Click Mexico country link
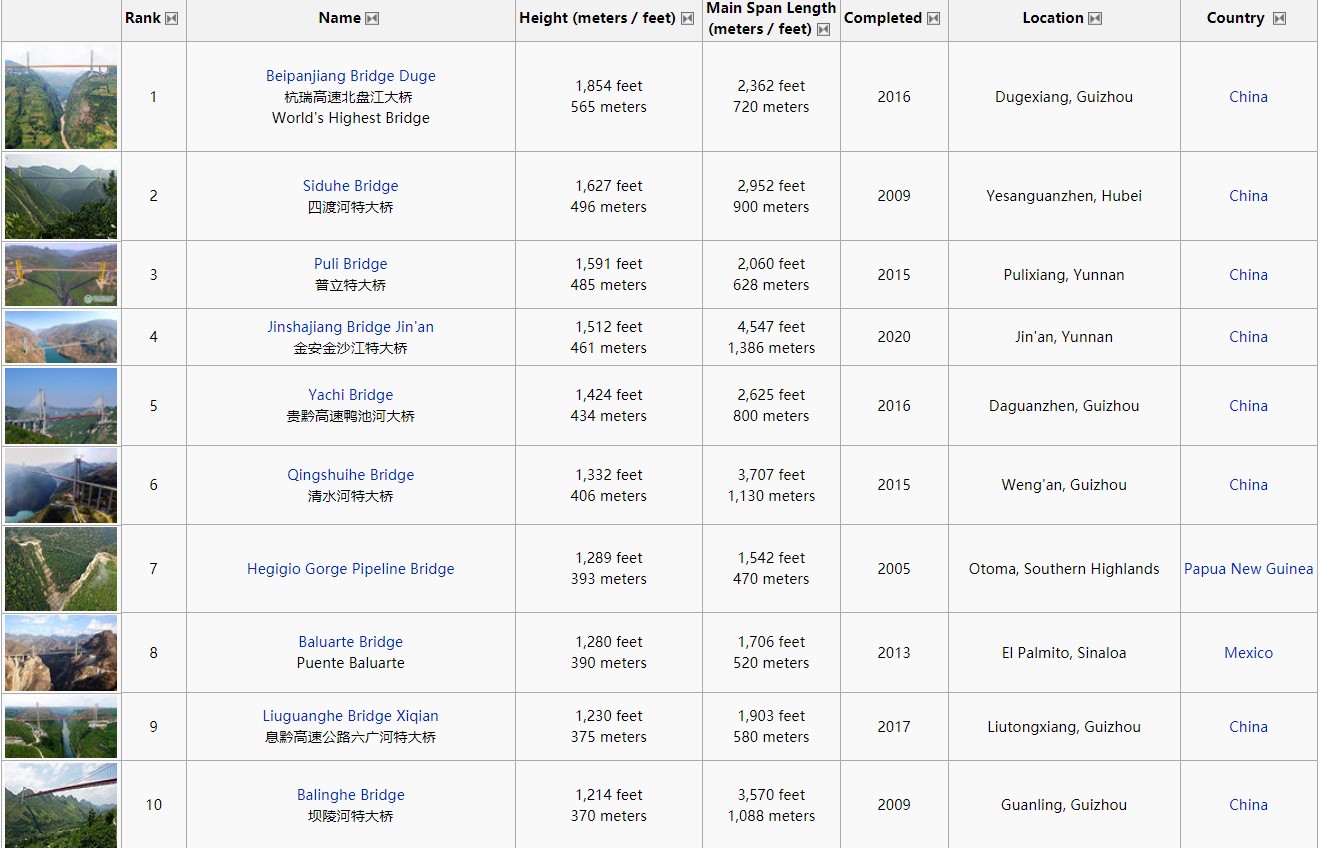1320x848 pixels. pos(1249,653)
